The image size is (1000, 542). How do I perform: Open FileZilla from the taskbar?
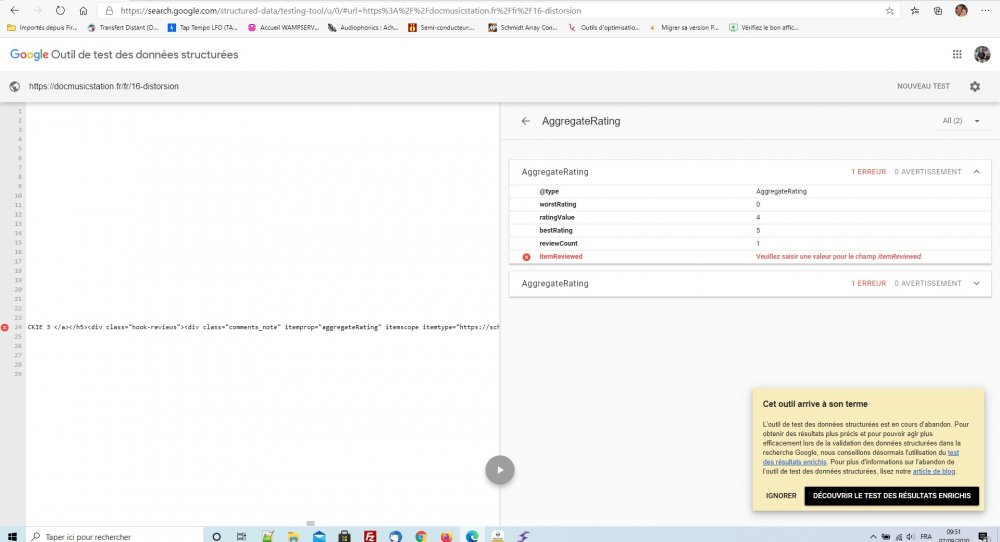[x=370, y=536]
